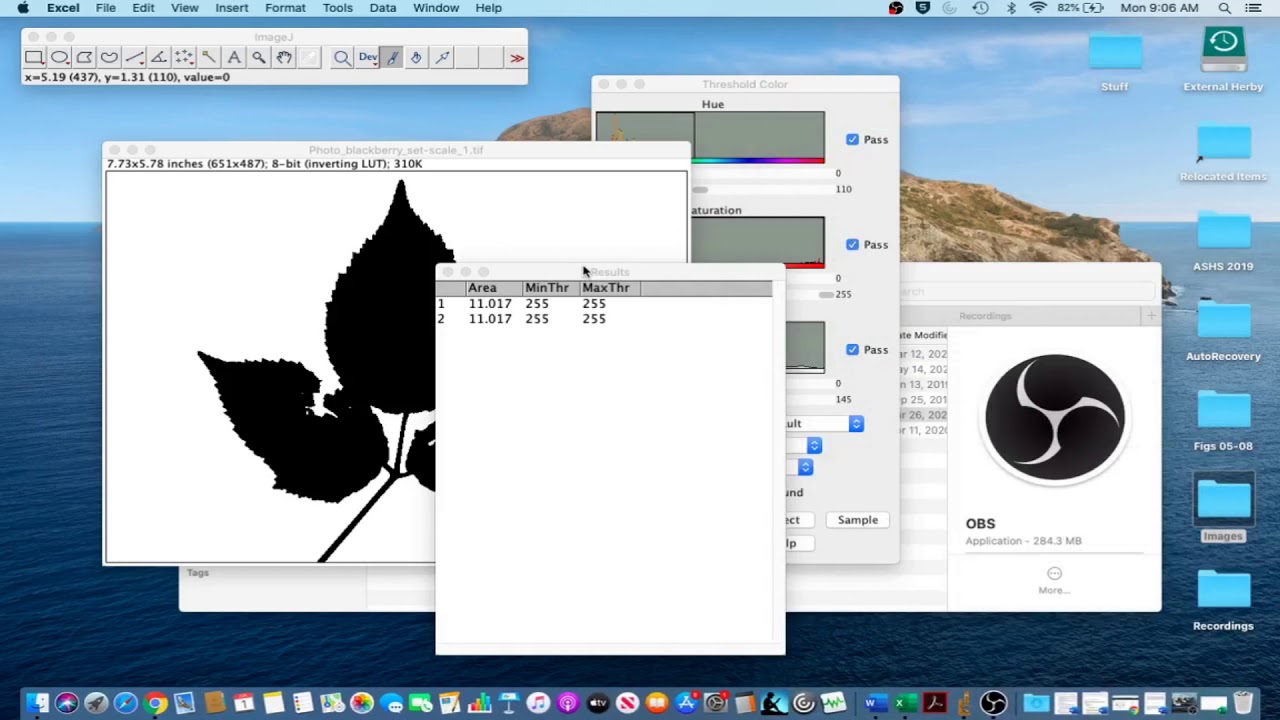The image size is (1280, 720).
Task: Open the More Tools double-arrow menu
Action: pyautogui.click(x=517, y=58)
